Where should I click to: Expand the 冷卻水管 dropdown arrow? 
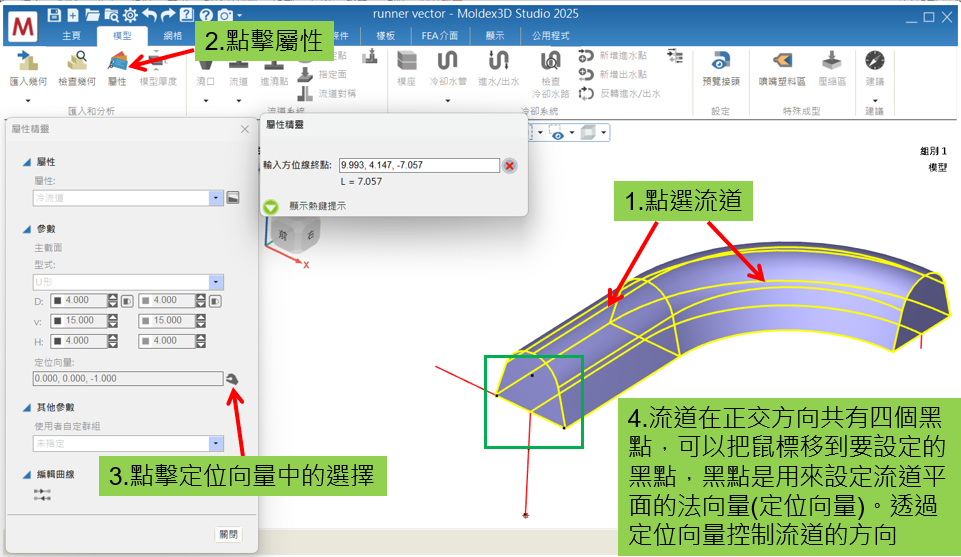448,100
